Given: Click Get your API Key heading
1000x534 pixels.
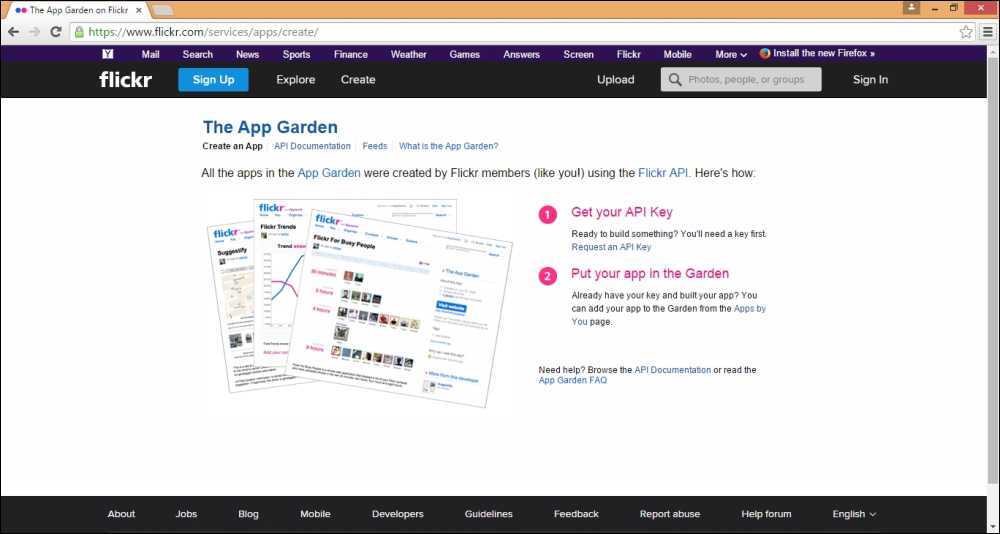Looking at the screenshot, I should 622,212.
